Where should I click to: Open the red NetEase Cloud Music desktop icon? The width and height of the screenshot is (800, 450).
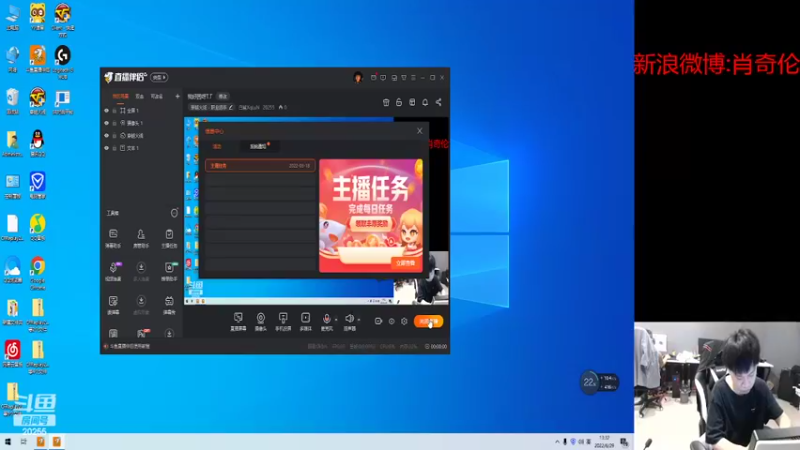click(x=12, y=354)
